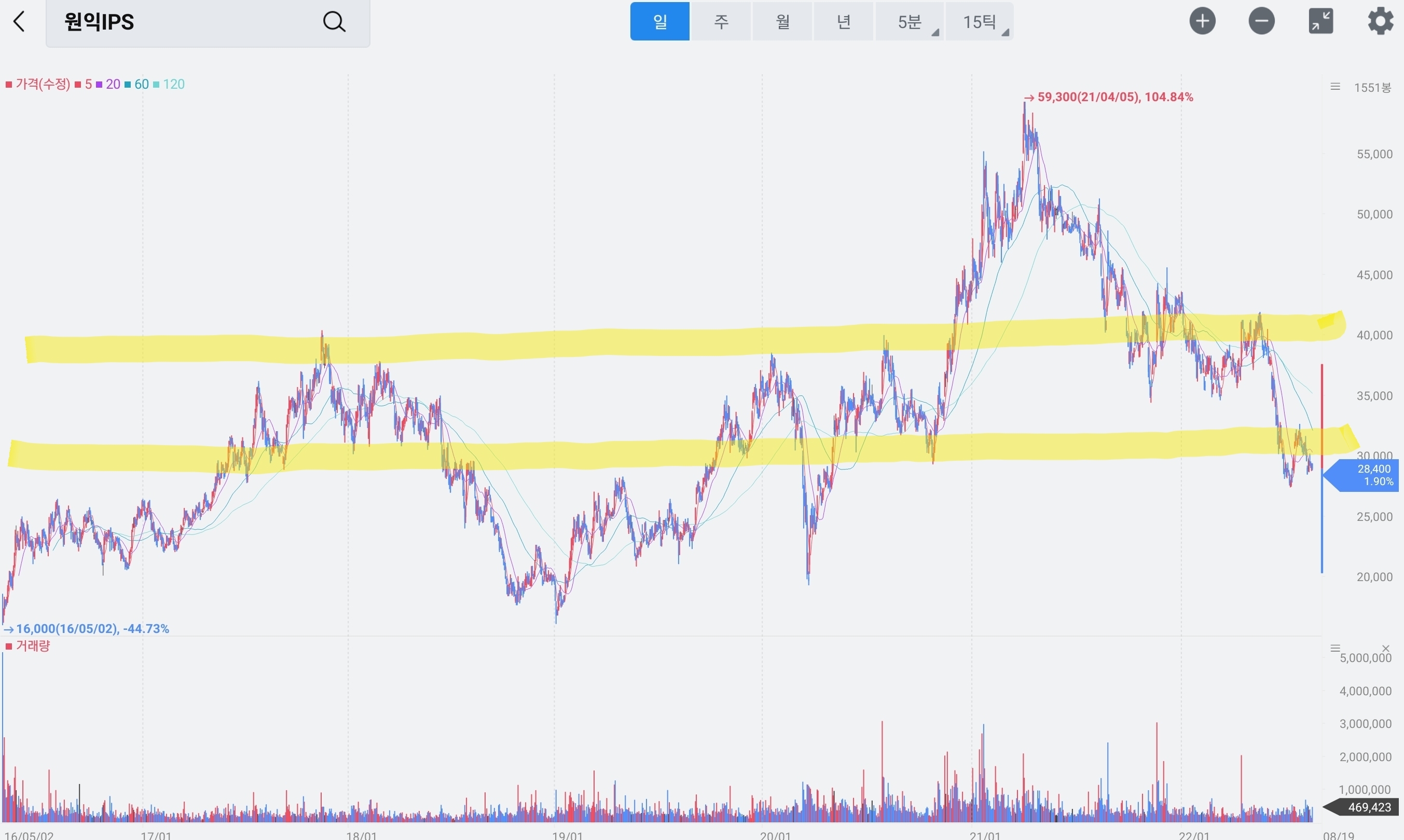The image size is (1404, 840).
Task: Switch to the 년 yearly chart
Action: pyautogui.click(x=843, y=22)
